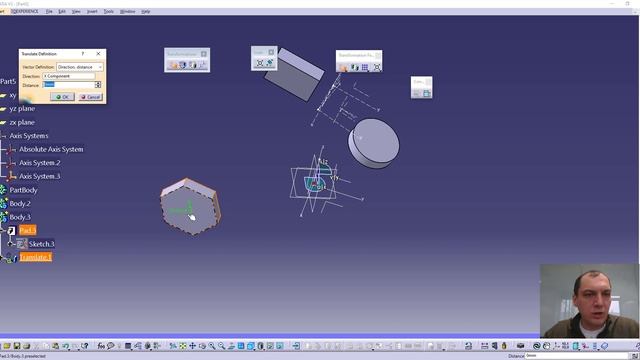Select Absolute Axis System in tree

(51, 149)
